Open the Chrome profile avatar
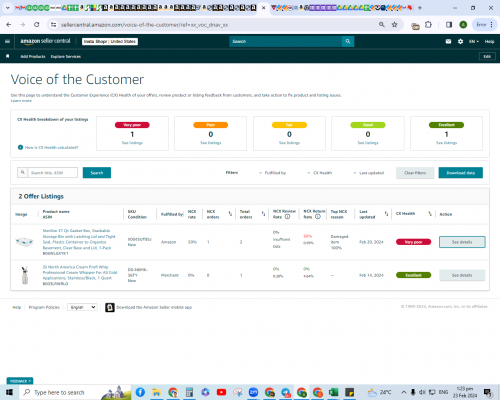 463,25
